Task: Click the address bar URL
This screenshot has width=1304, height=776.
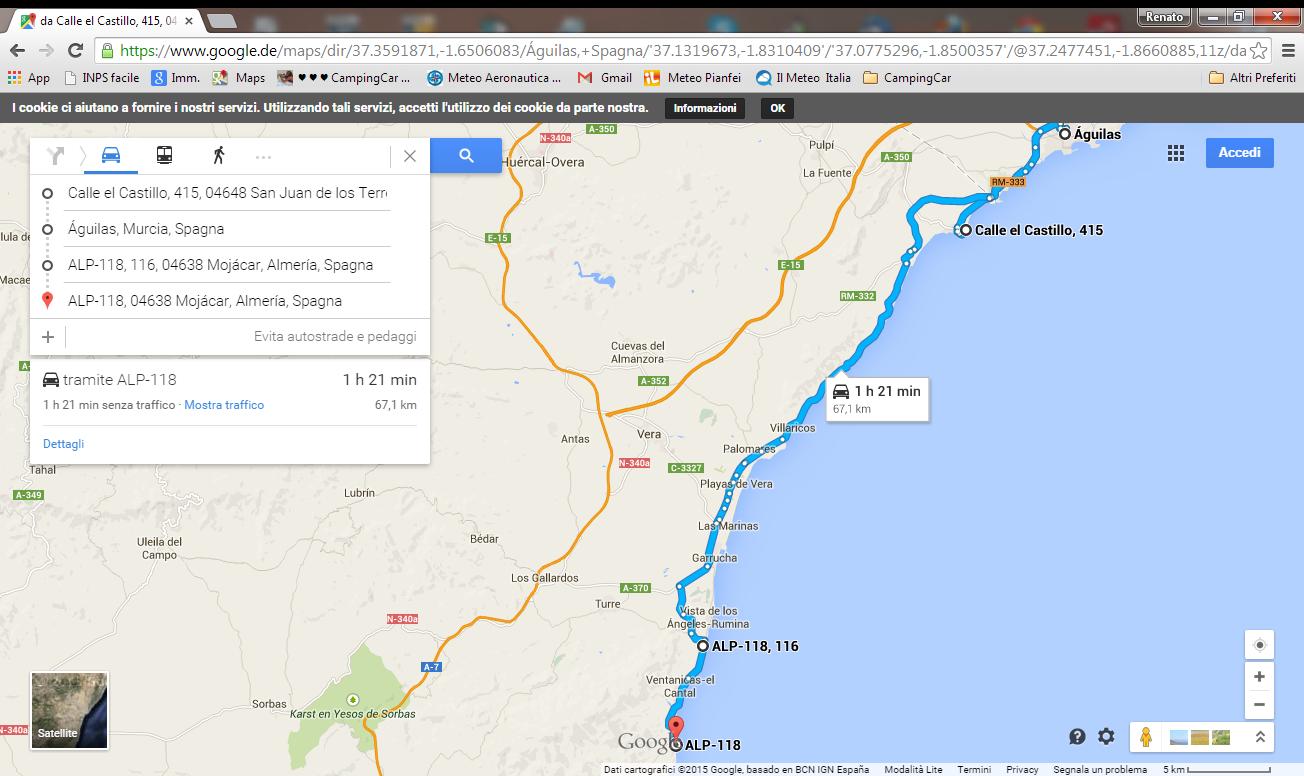Action: 683,50
